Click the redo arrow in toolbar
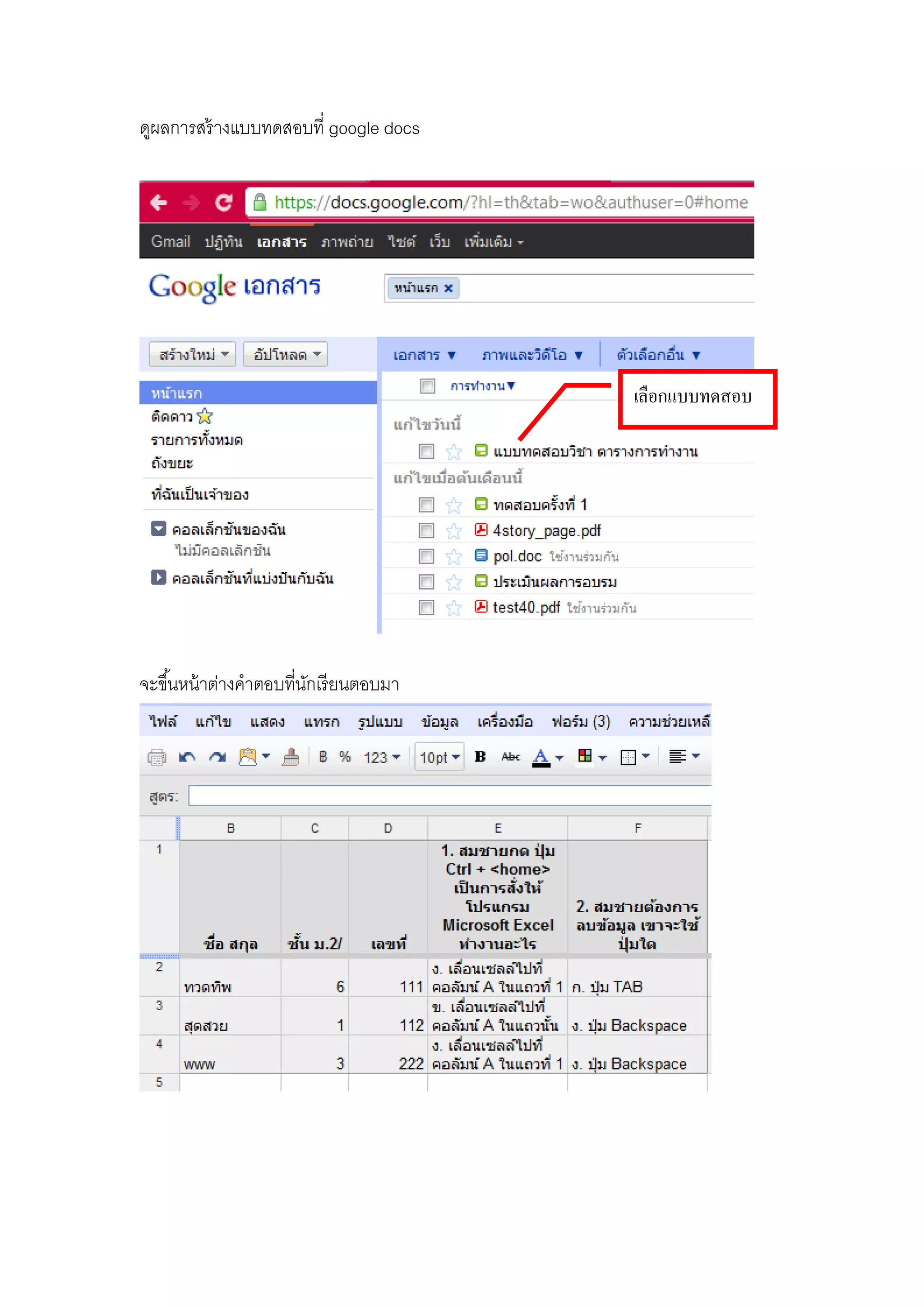 coord(217,757)
